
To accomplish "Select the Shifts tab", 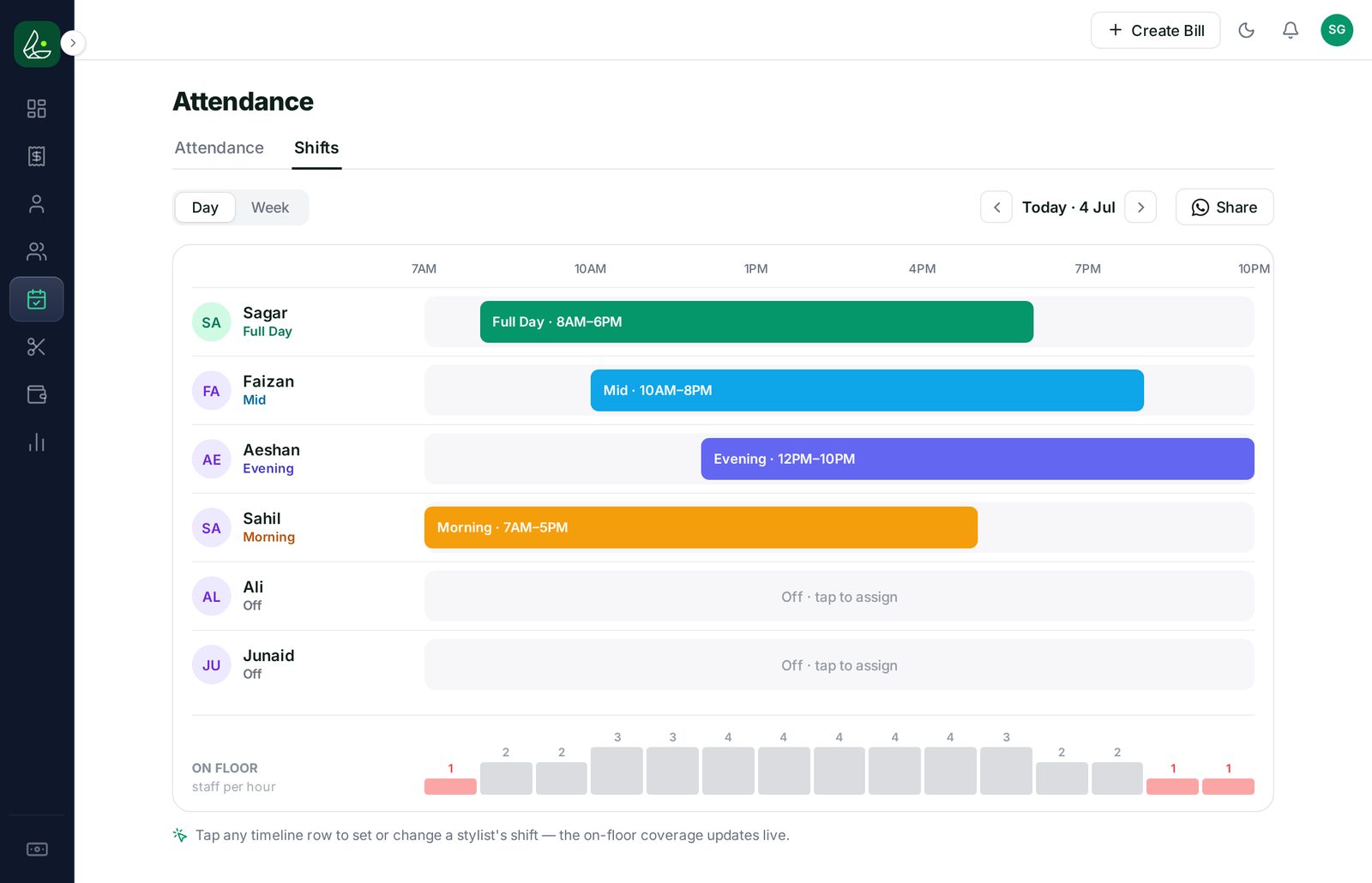I will coord(316,147).
